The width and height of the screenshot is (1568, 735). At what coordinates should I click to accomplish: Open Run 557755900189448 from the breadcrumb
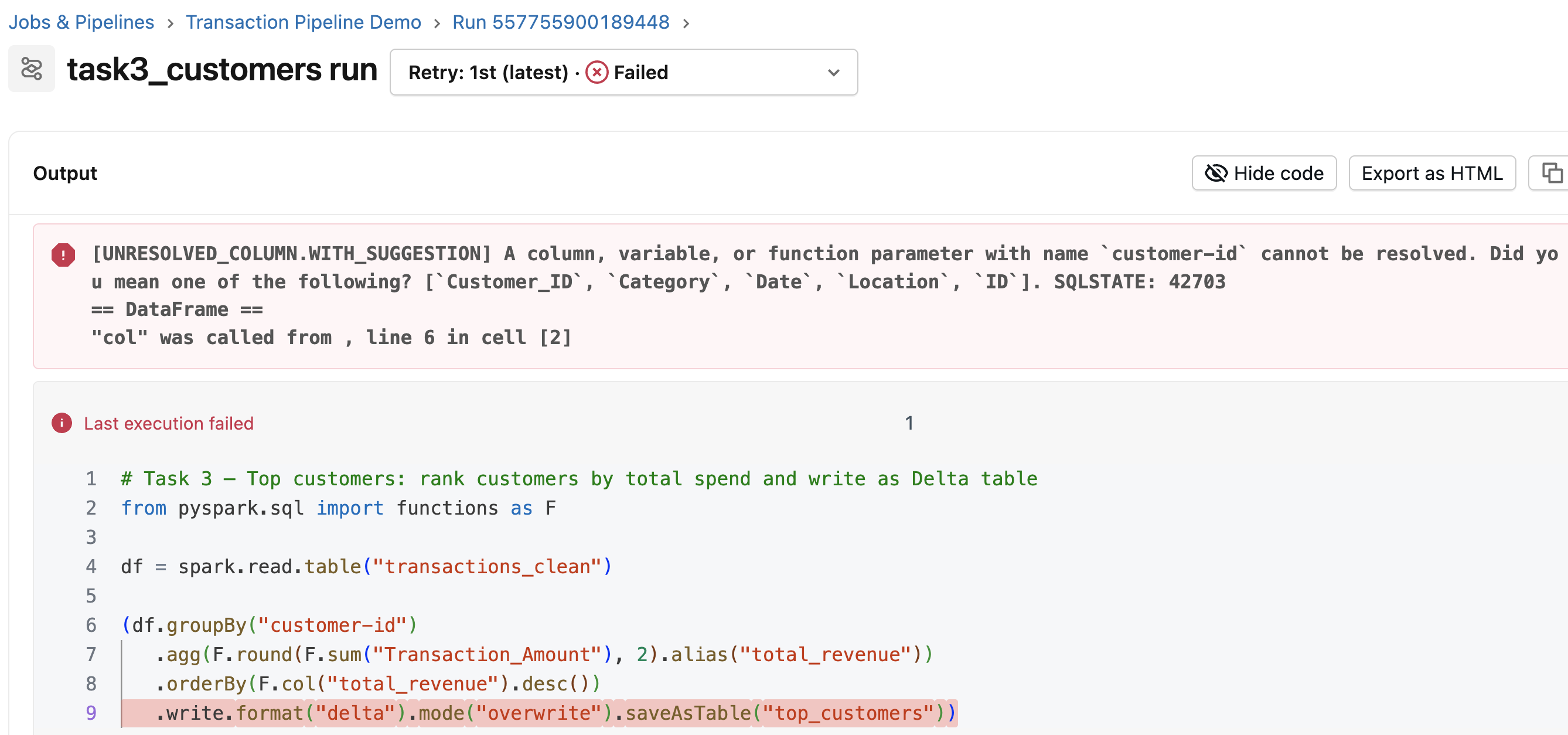coord(560,22)
